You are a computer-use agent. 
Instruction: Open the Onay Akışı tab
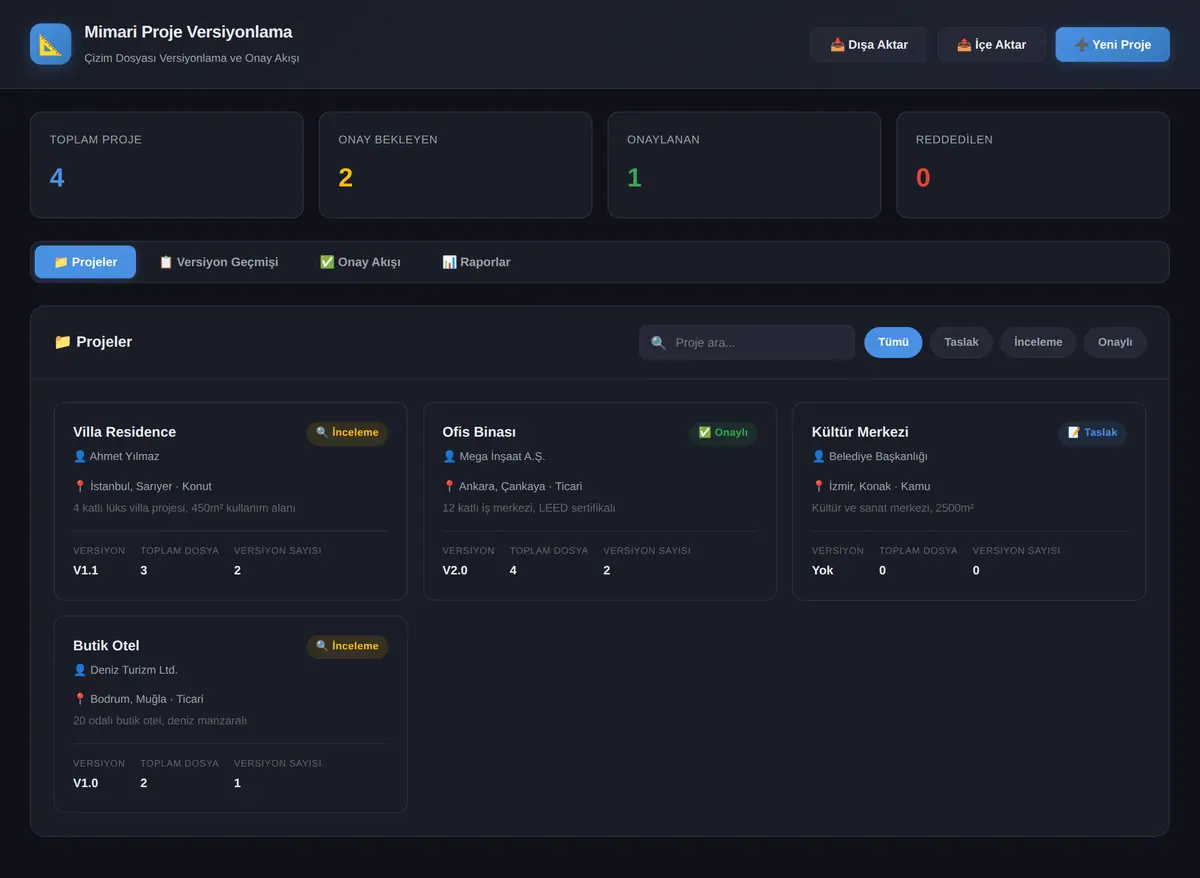[x=360, y=262]
